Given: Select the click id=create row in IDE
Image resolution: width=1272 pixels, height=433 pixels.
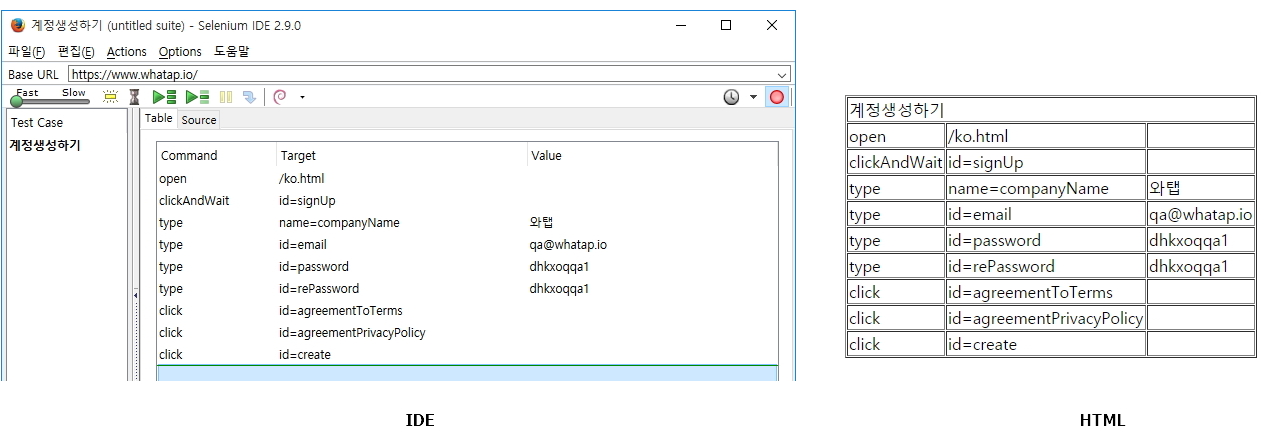Looking at the screenshot, I should [x=467, y=354].
